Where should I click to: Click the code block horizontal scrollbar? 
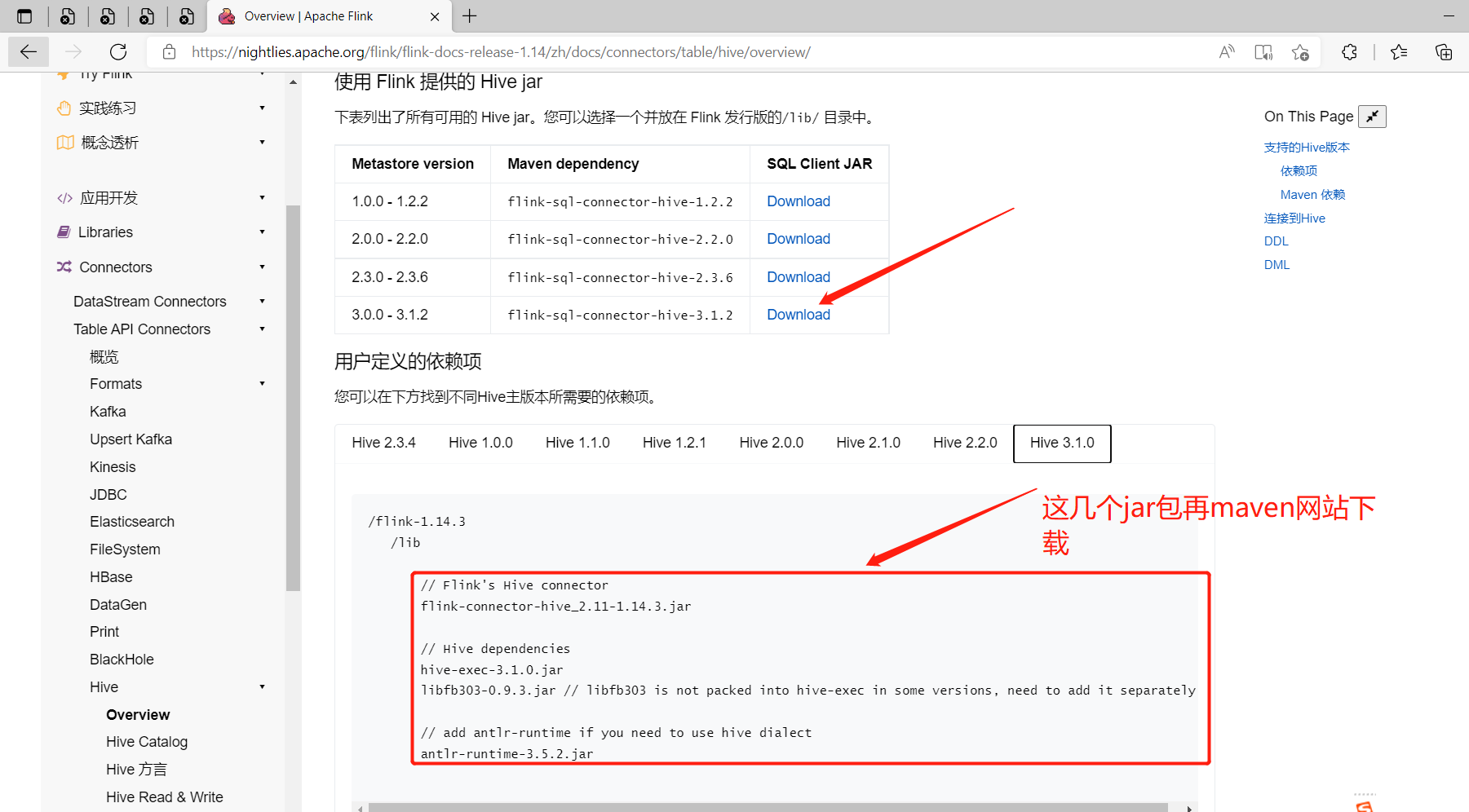click(x=768, y=808)
